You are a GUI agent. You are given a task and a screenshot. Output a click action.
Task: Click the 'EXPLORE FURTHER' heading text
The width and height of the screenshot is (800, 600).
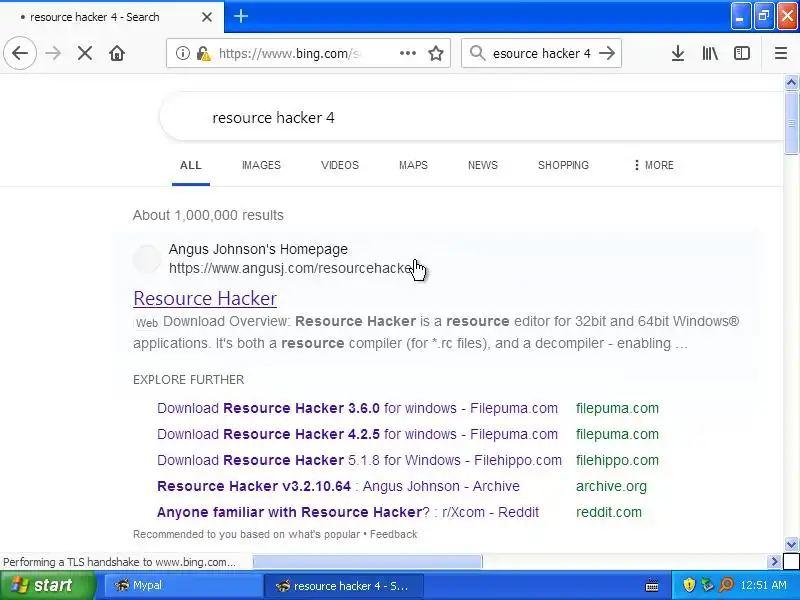tap(189, 380)
